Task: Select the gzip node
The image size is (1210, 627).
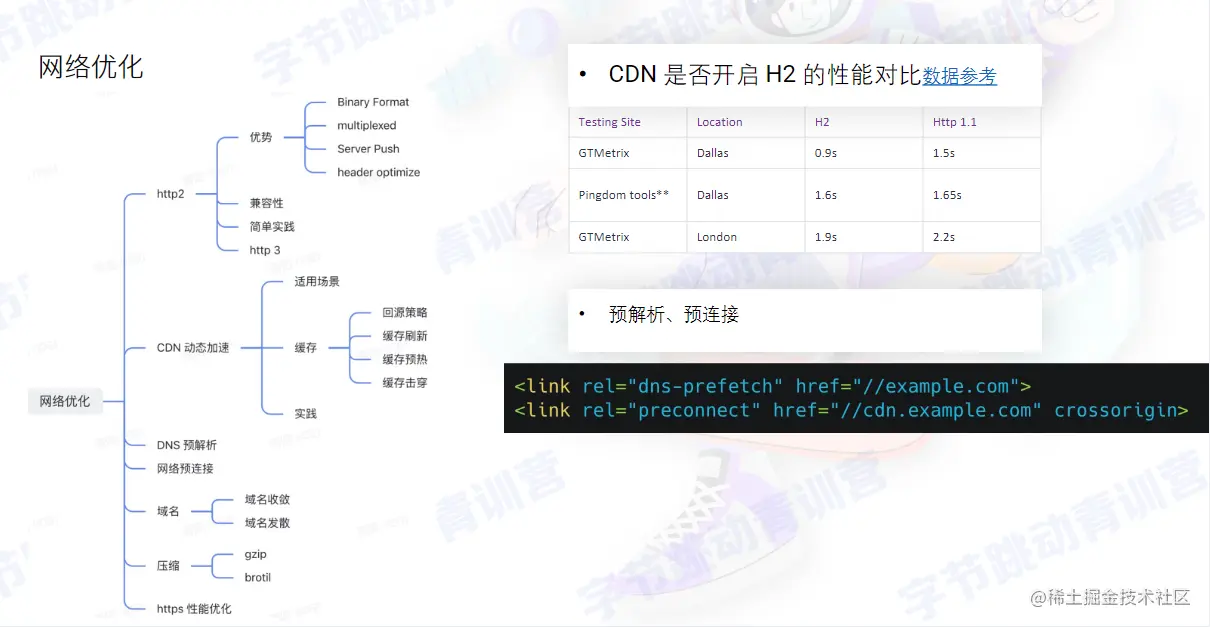Action: pos(256,554)
